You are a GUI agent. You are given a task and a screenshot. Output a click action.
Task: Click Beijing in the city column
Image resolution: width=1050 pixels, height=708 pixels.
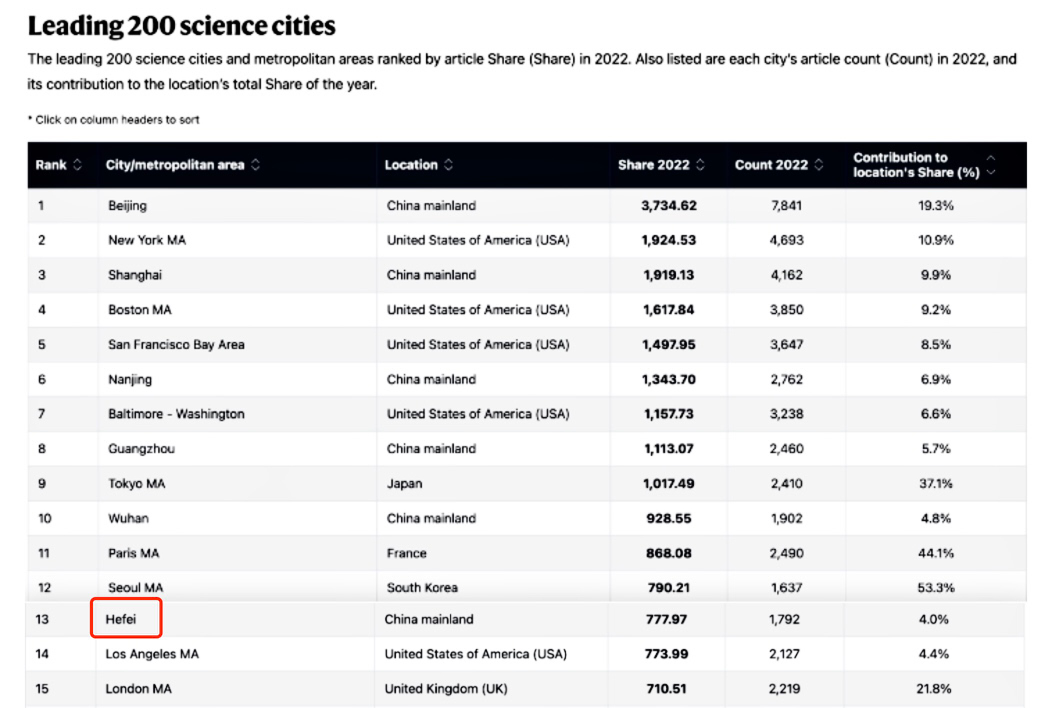tap(127, 205)
